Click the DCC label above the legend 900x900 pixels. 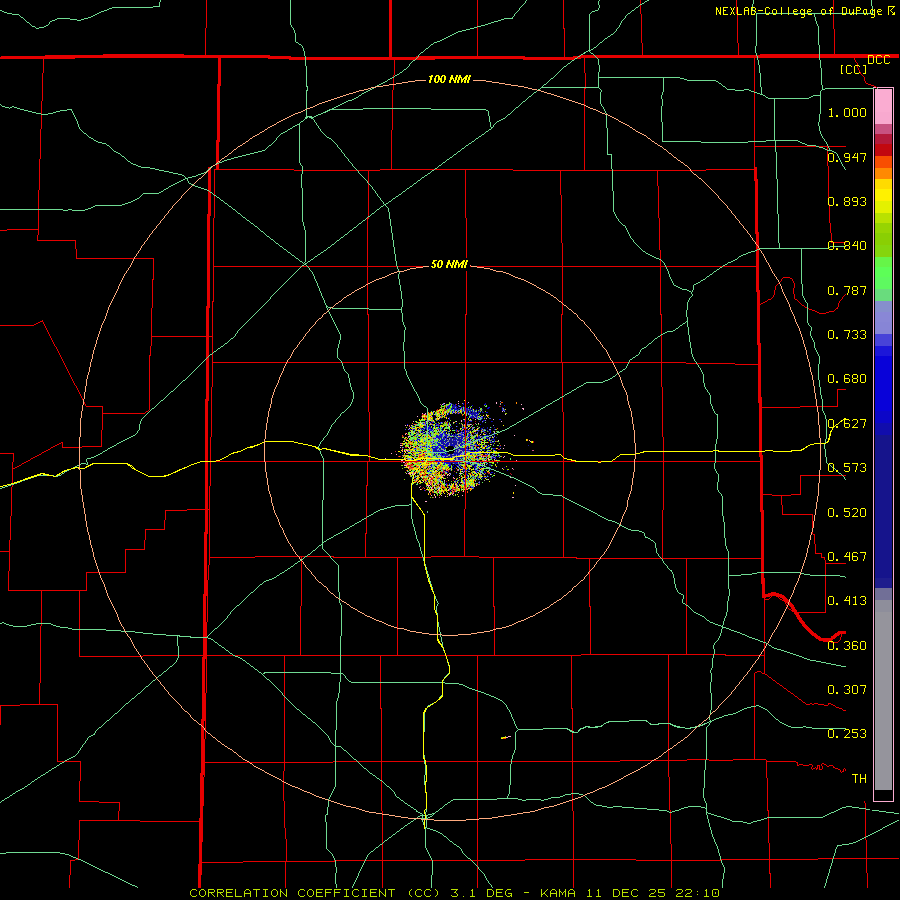click(879, 60)
